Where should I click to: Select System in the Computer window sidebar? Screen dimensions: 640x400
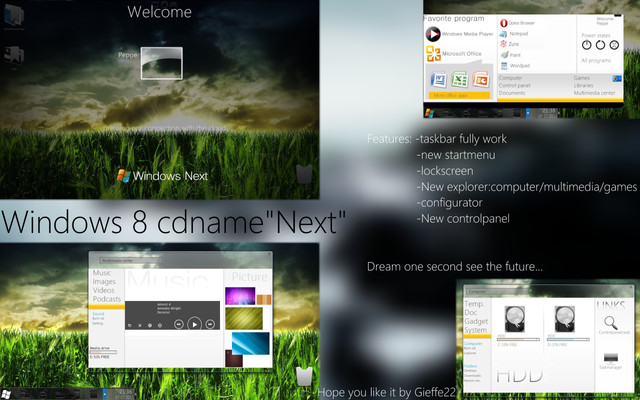pos(476,330)
